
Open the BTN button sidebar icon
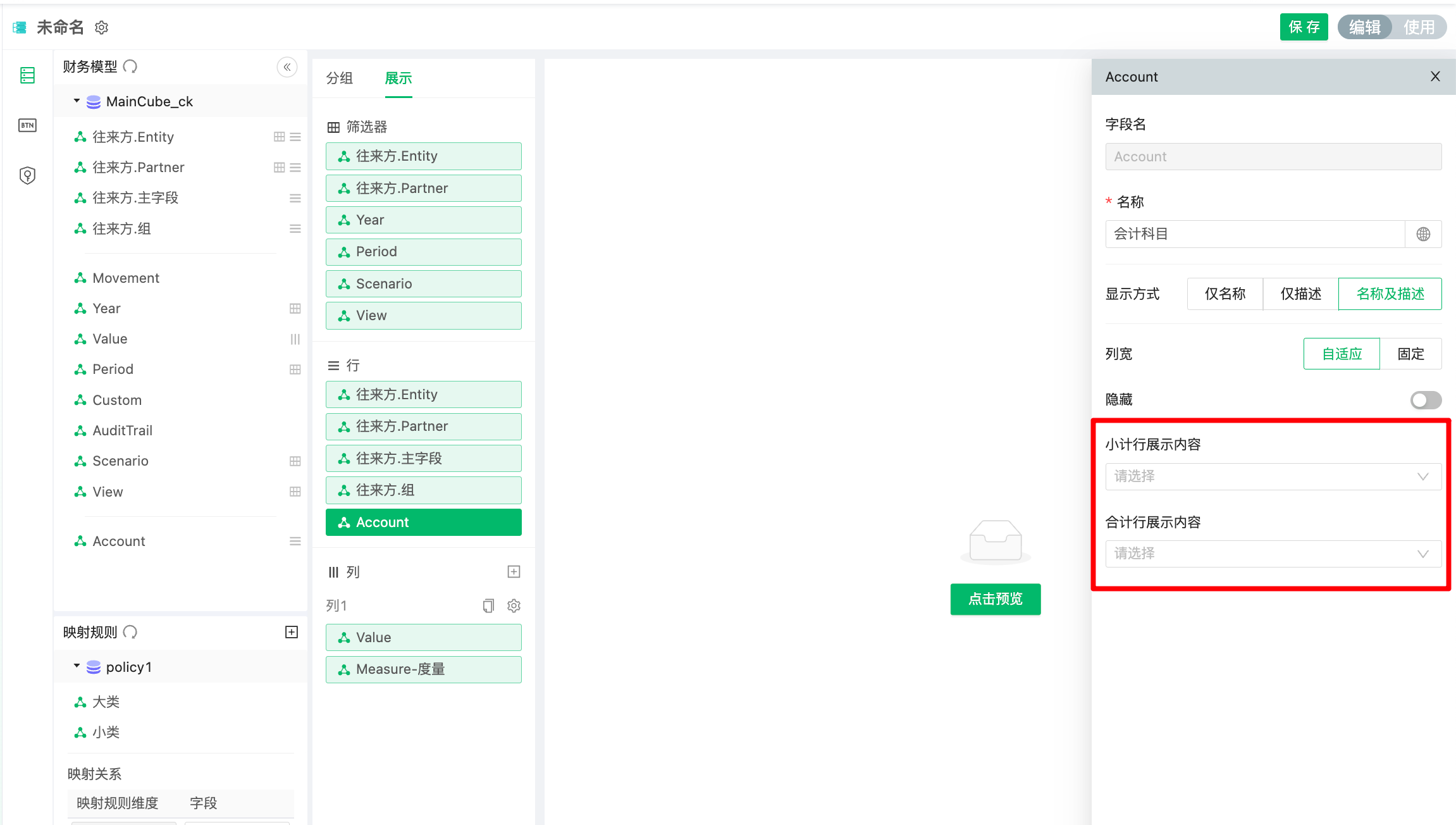(27, 125)
